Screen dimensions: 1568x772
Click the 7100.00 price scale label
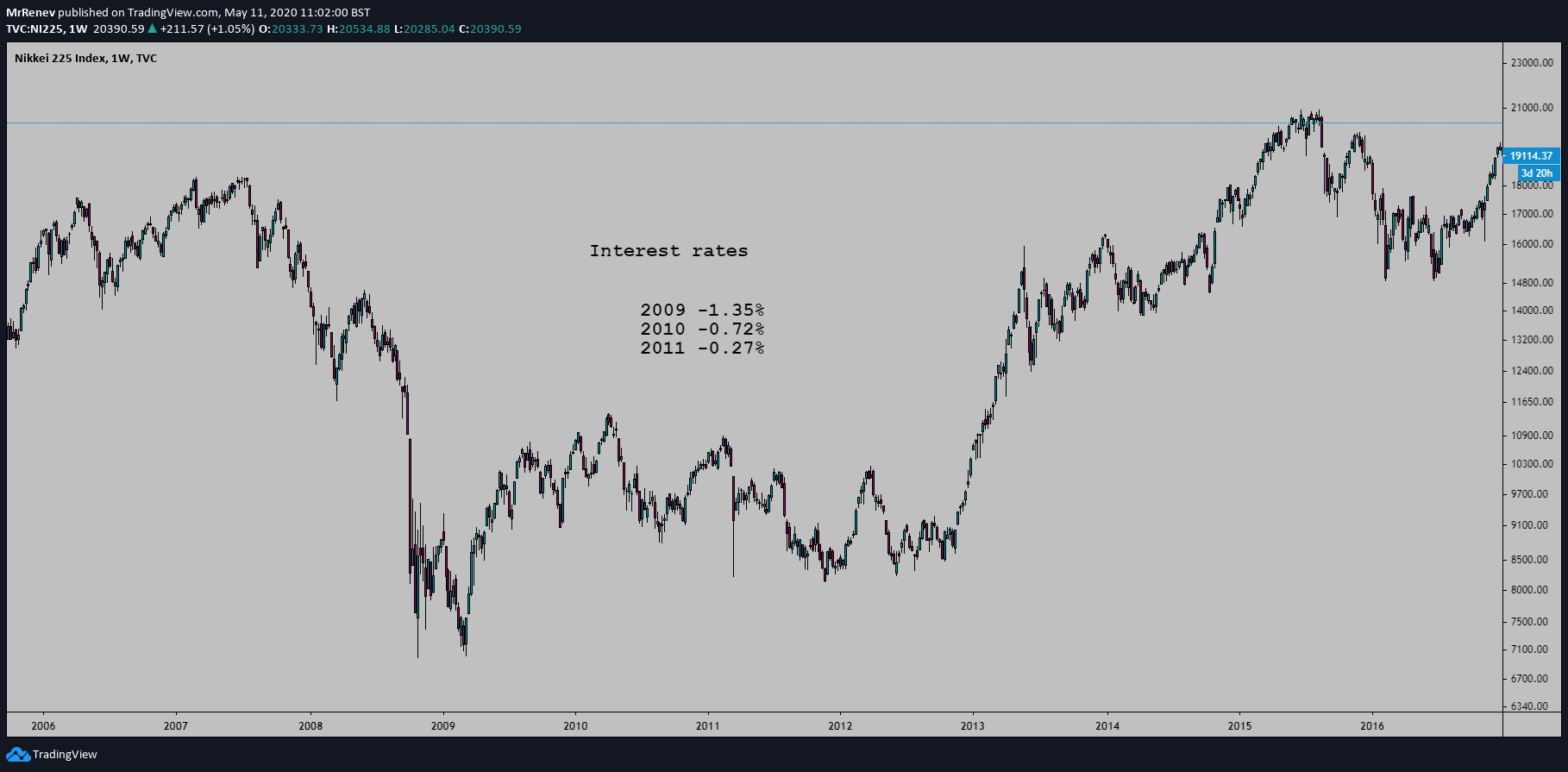(x=1530, y=650)
